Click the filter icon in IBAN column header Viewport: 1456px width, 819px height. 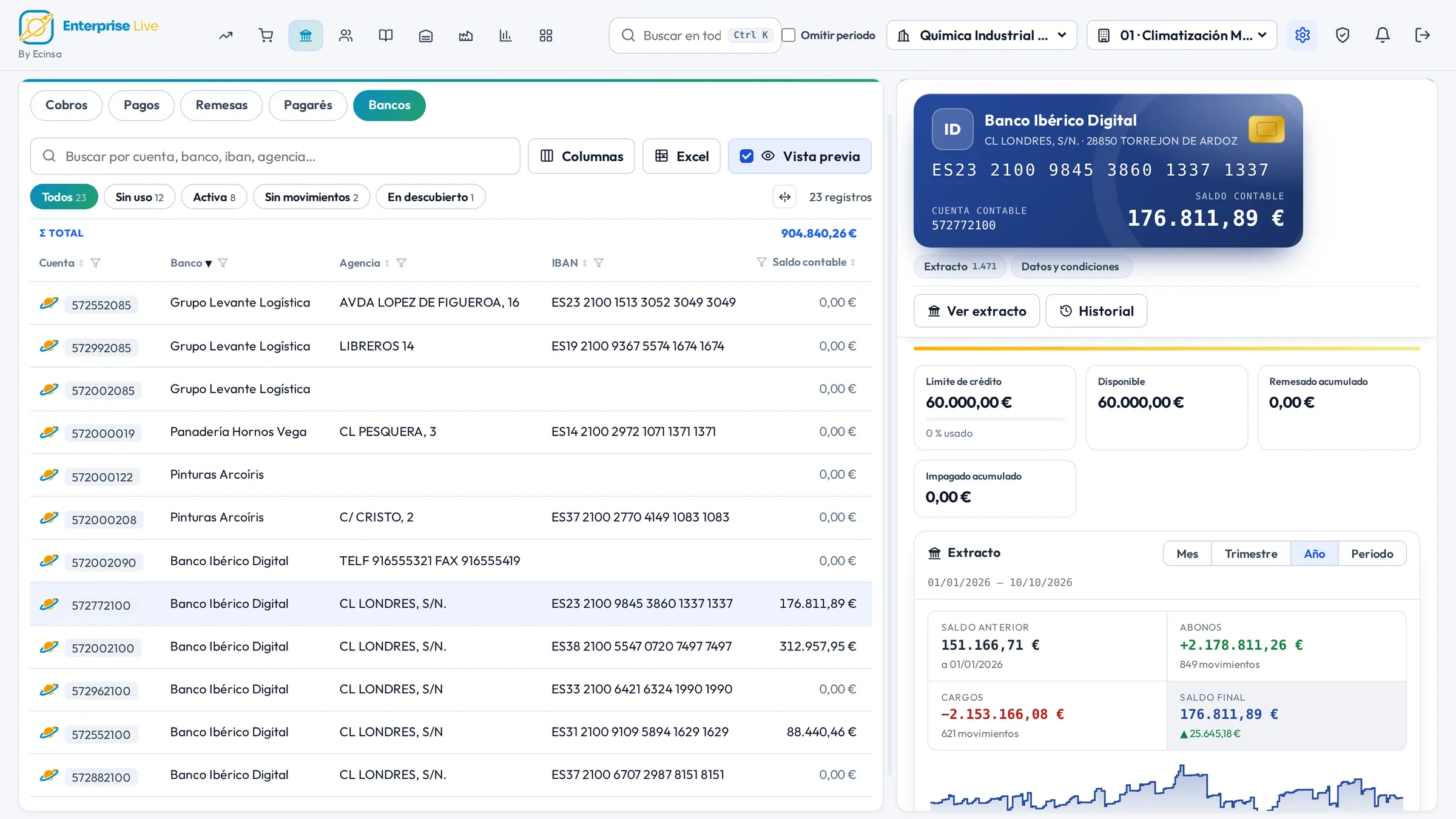(x=599, y=263)
